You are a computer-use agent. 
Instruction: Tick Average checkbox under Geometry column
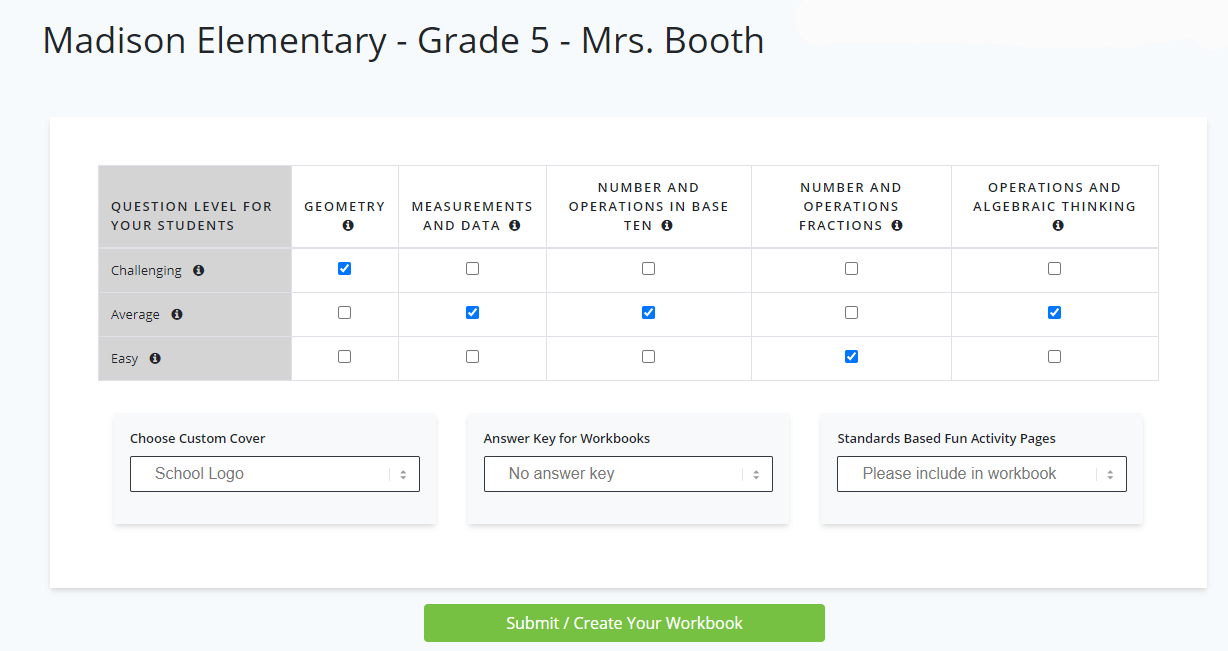pos(345,313)
